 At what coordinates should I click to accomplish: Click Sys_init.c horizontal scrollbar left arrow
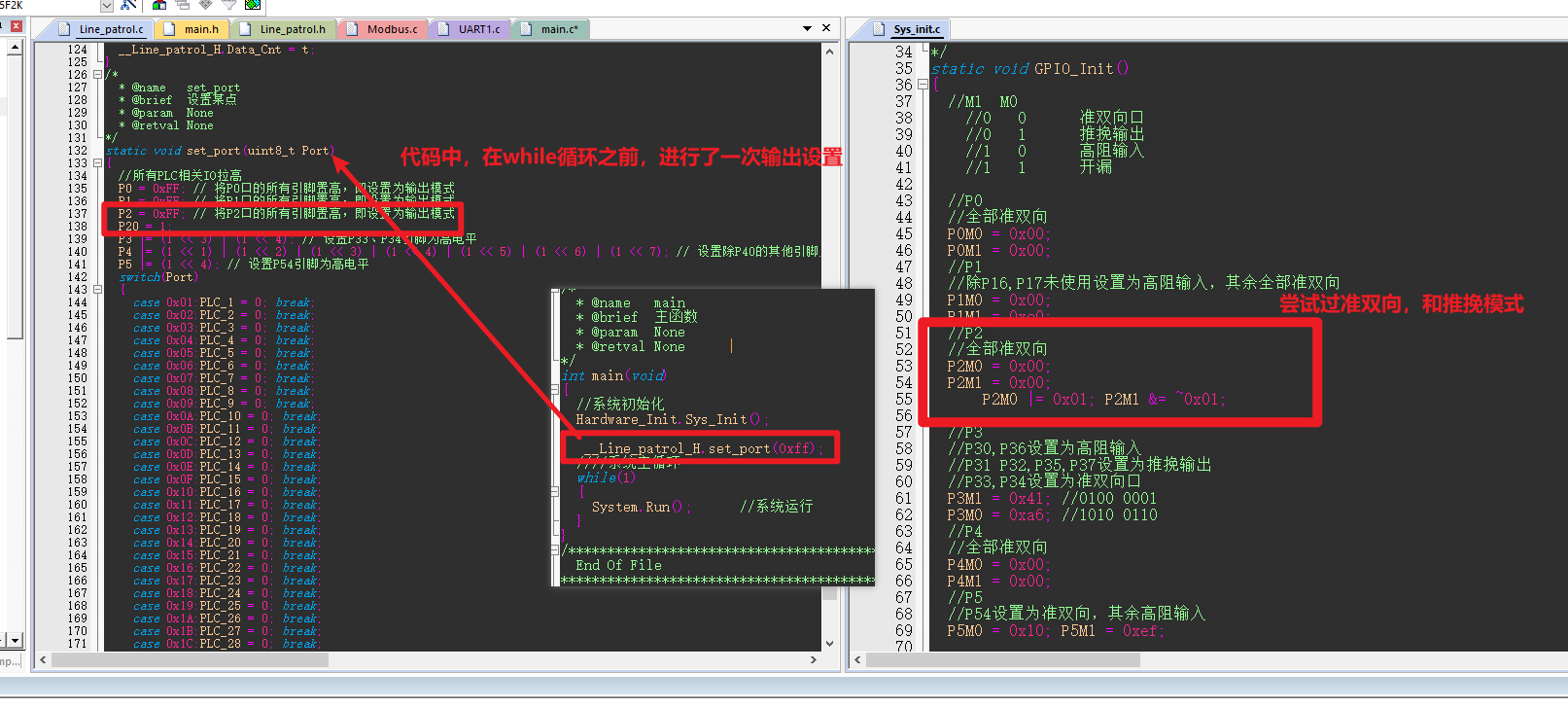click(857, 659)
